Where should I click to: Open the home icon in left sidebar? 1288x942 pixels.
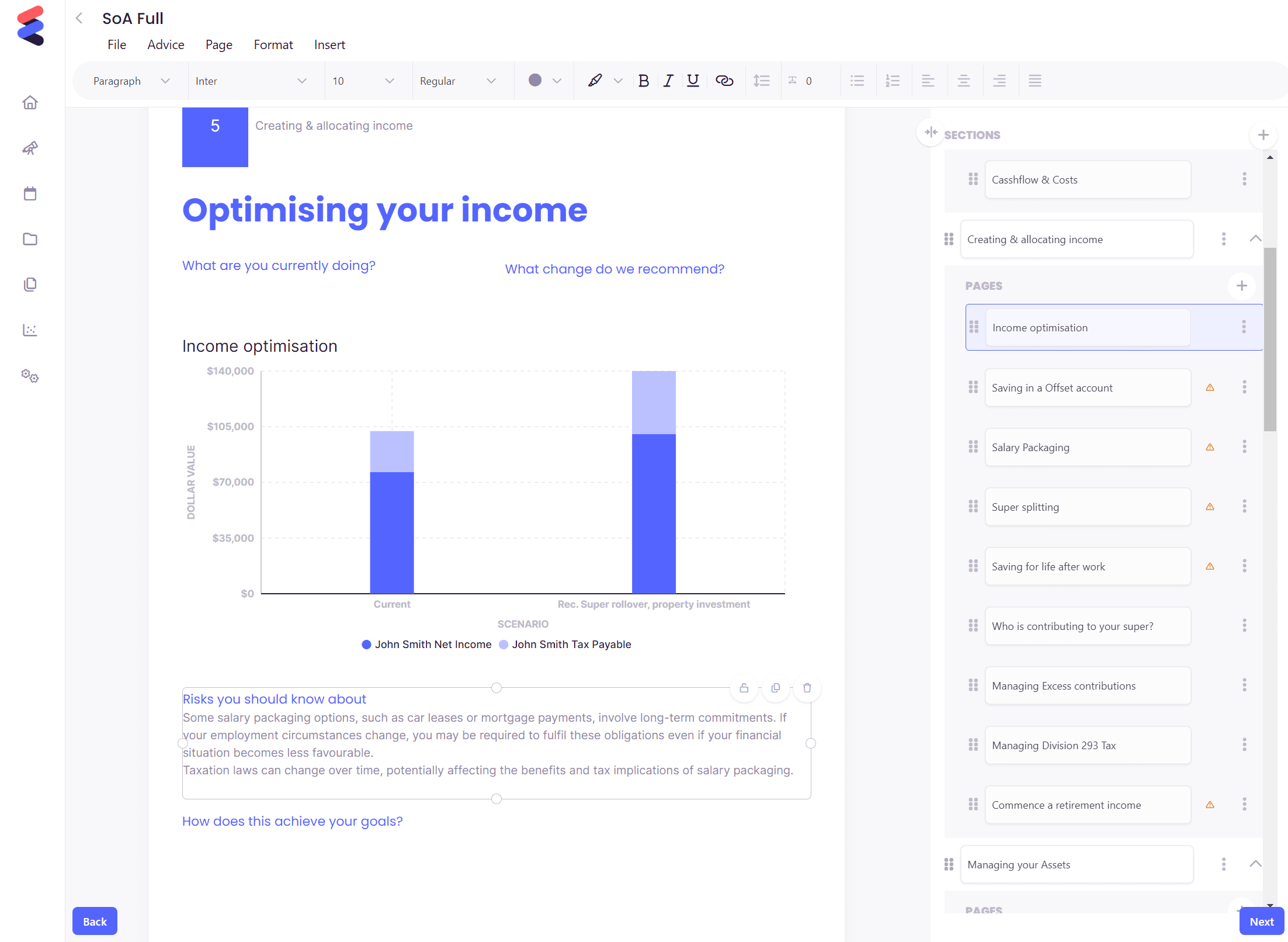pyautogui.click(x=30, y=103)
